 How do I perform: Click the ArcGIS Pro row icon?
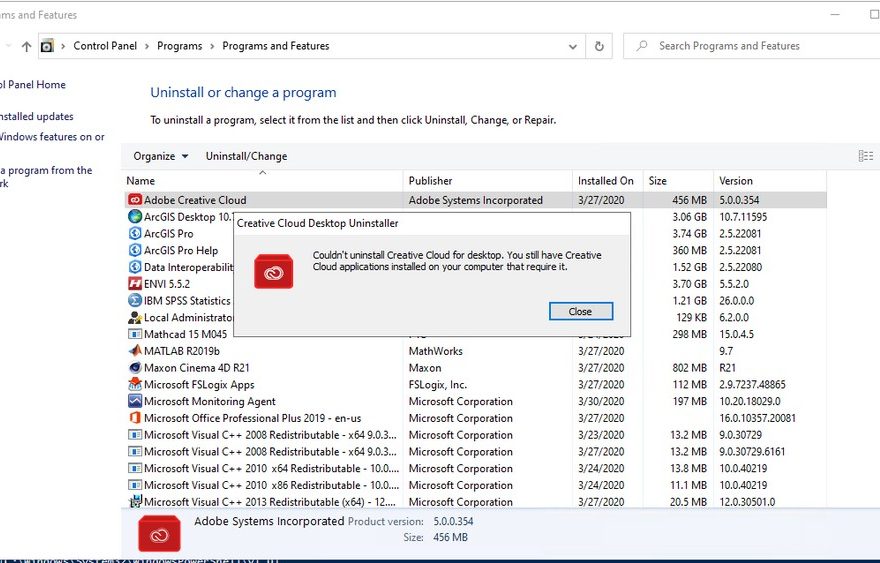coord(135,234)
